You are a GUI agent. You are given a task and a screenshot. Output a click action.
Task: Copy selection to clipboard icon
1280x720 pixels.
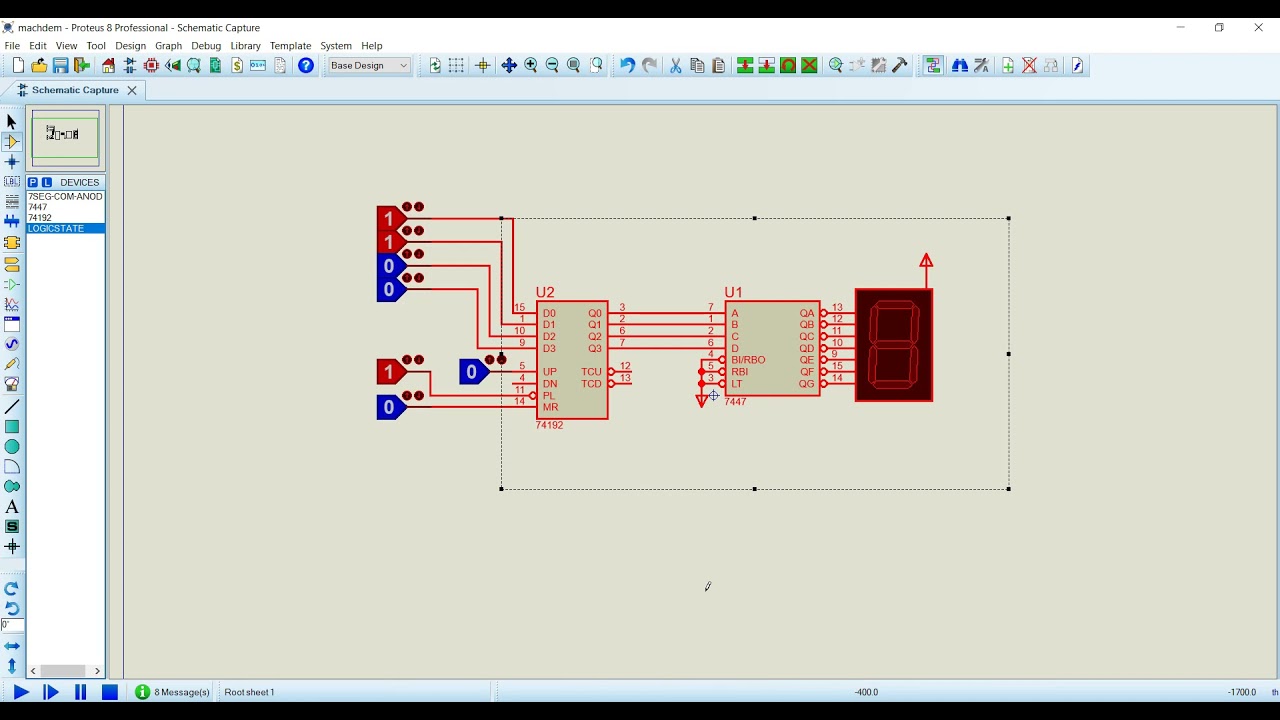tap(697, 66)
